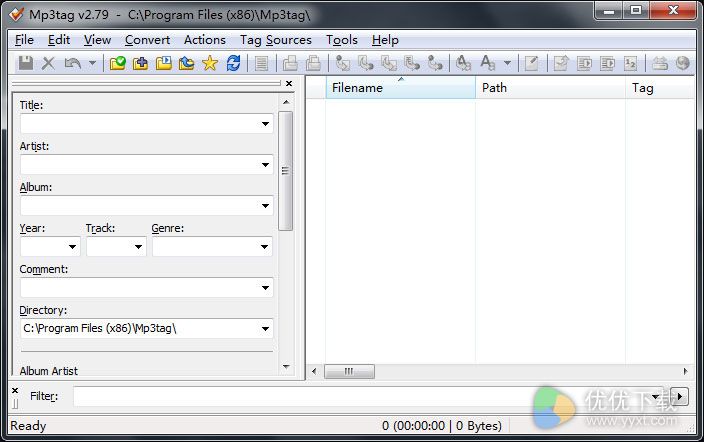Click the fifth tag converter icon
This screenshot has height=442, width=704.
tap(435, 63)
